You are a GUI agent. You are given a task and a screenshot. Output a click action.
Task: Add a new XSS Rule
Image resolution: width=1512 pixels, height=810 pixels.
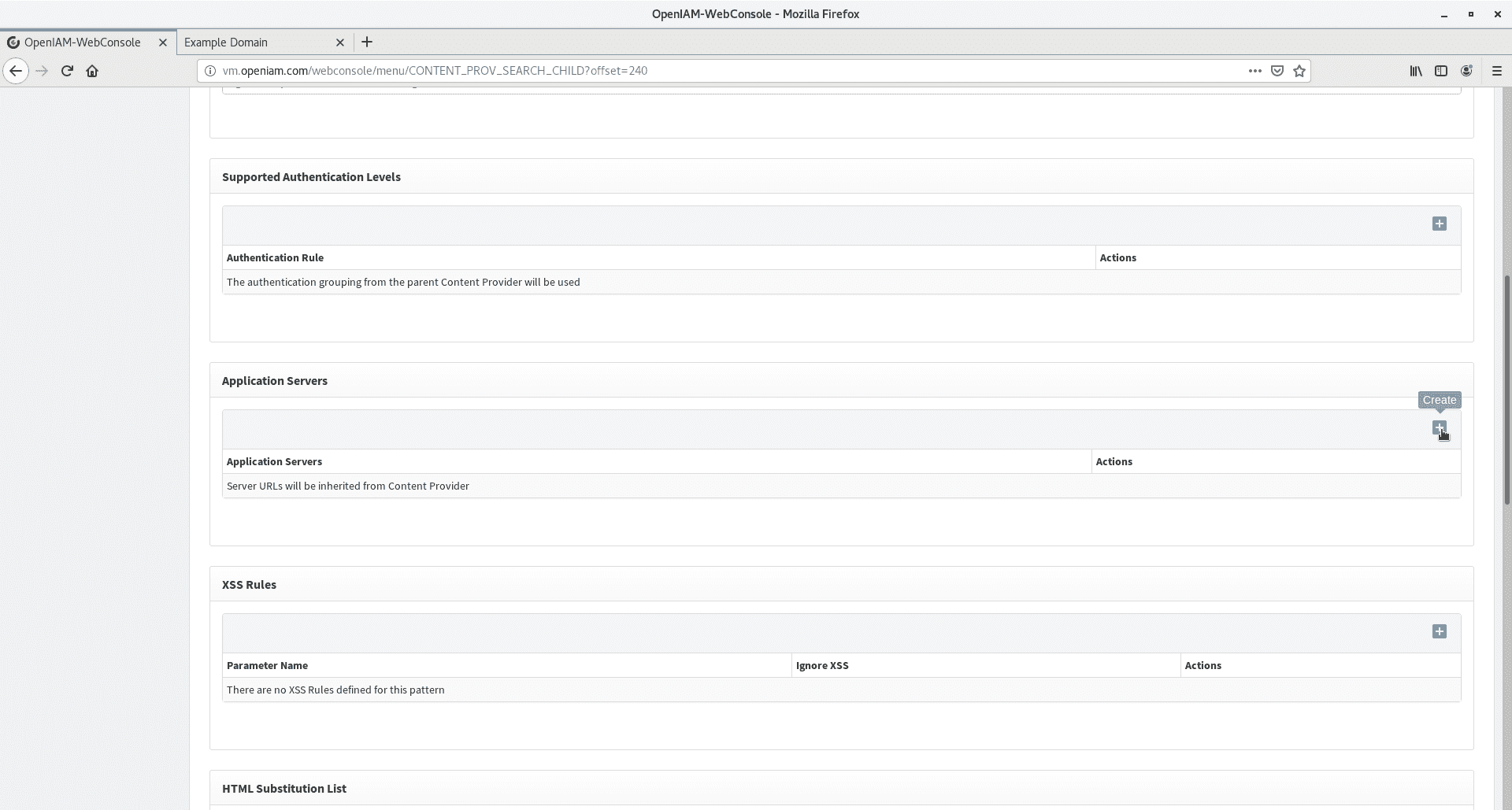(1439, 632)
